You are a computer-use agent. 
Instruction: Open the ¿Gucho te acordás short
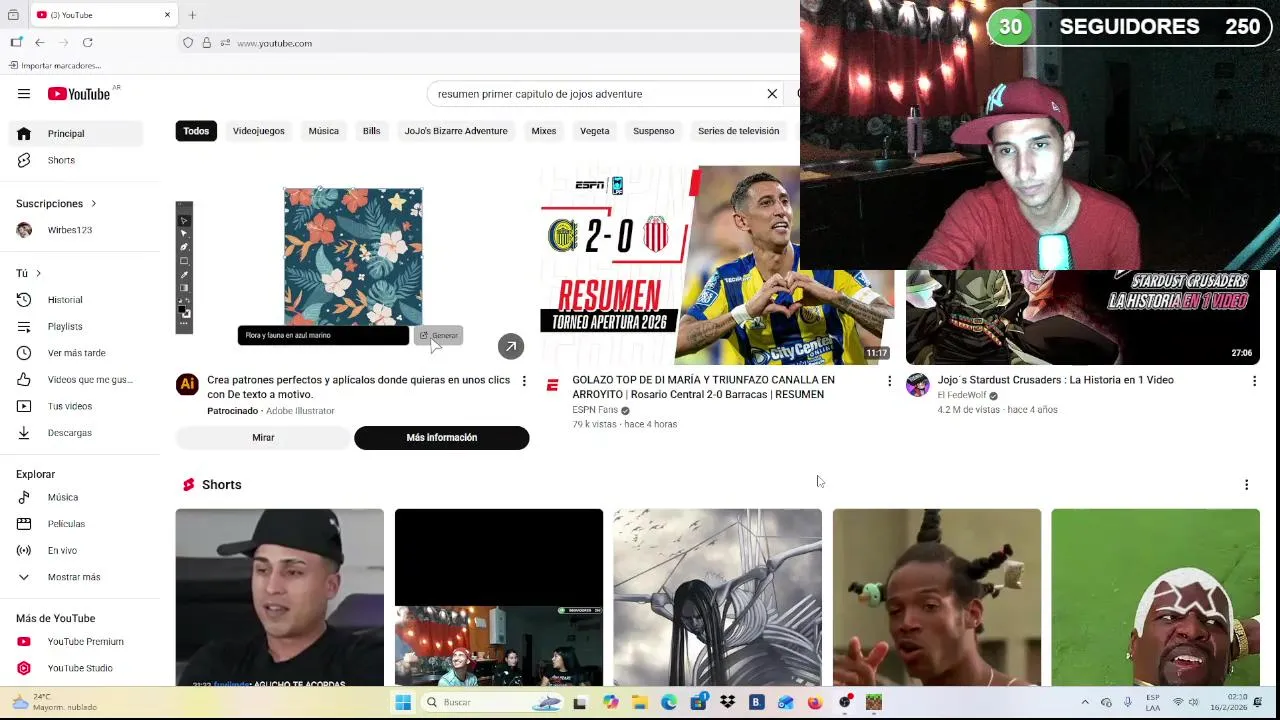coord(279,598)
